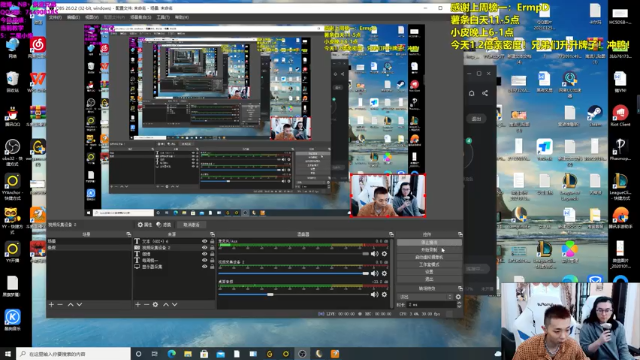Click 停止推流 button in controls
The height and width of the screenshot is (360, 640).
[429, 242]
